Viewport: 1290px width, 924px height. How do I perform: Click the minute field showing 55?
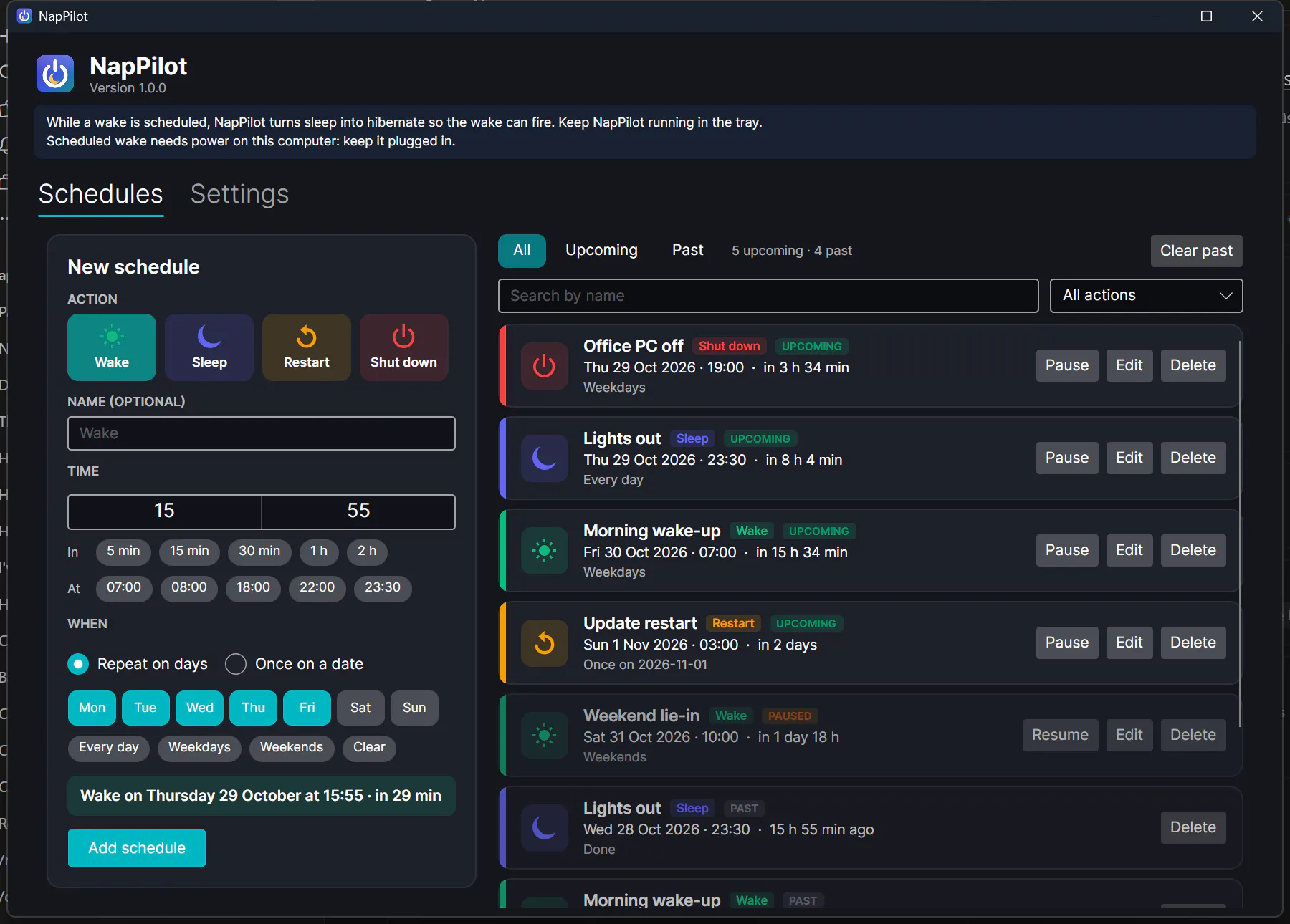coord(358,511)
